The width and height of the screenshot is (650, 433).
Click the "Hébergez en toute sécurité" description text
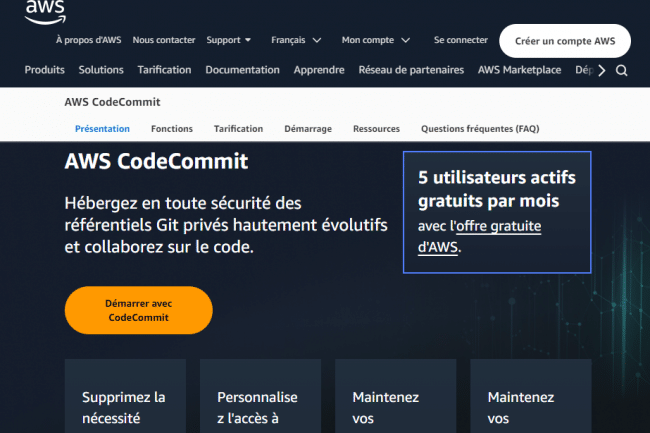[x=226, y=225]
